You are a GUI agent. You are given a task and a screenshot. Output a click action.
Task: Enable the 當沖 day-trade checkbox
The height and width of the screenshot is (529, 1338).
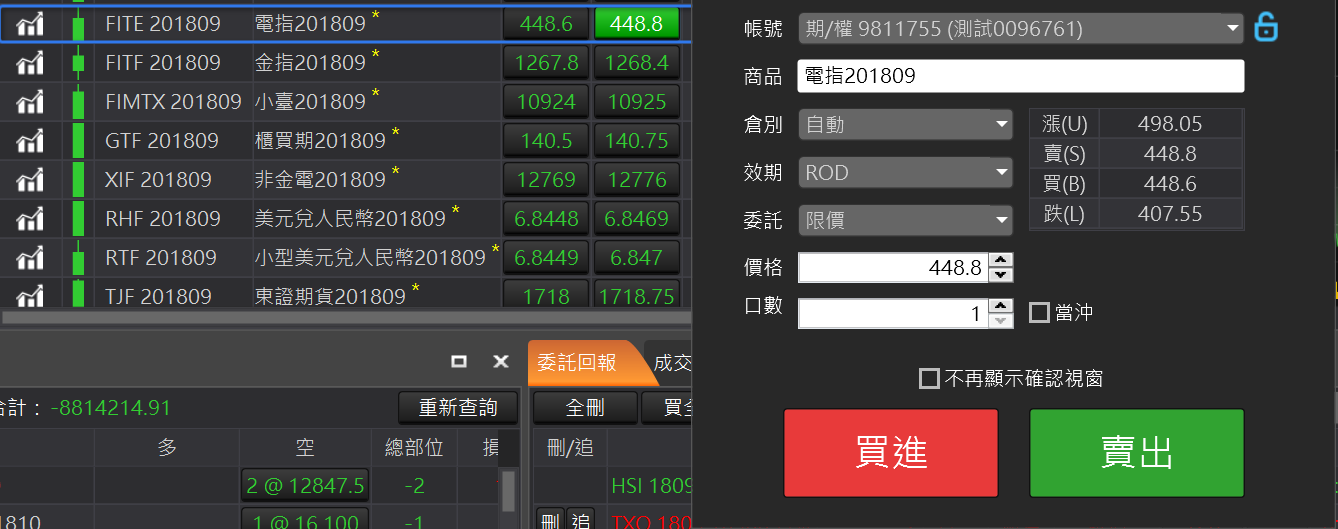[1040, 313]
